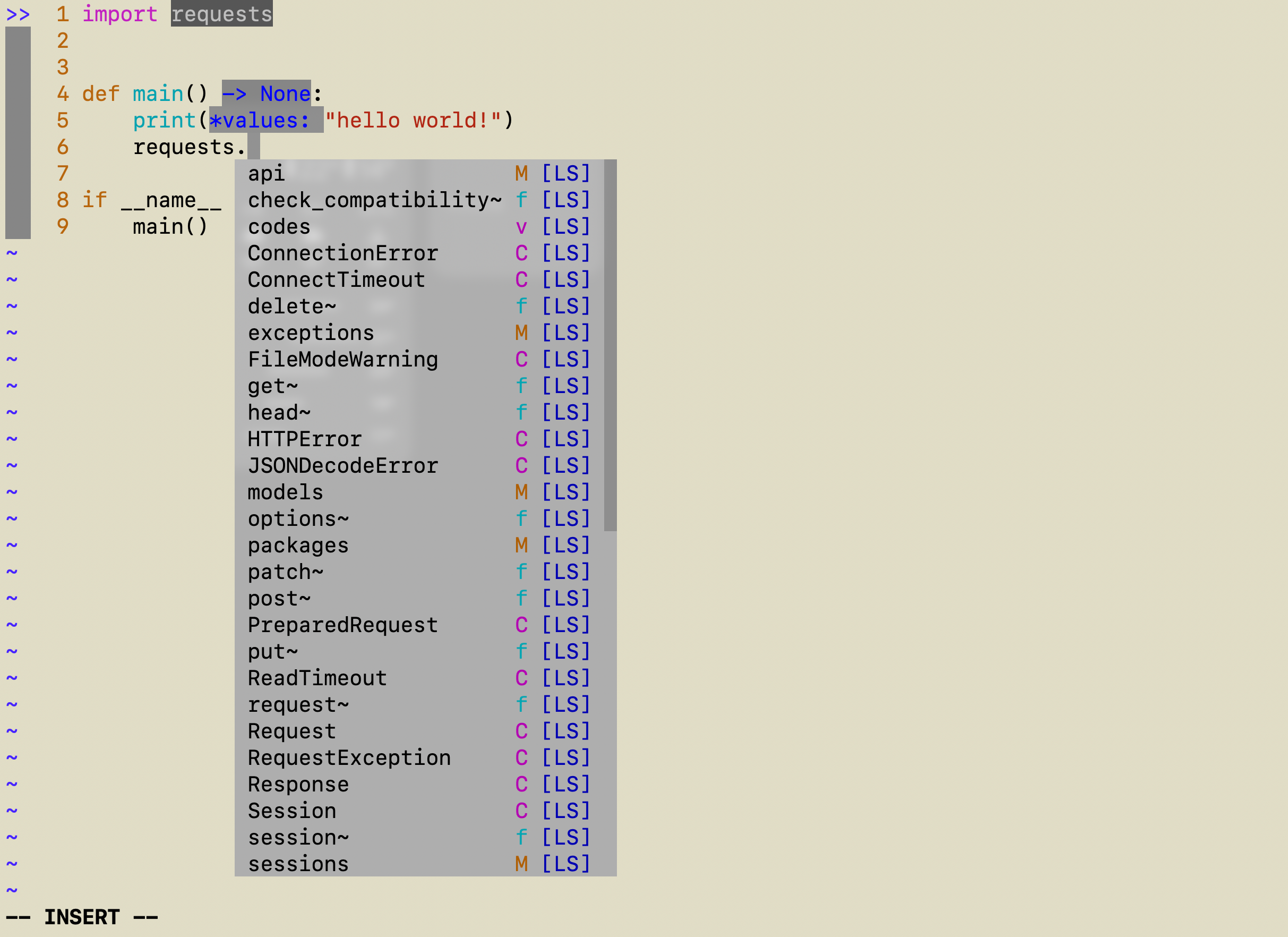This screenshot has height=937, width=1288.
Task: Pick the 'codes' completion item
Action: pos(419,226)
